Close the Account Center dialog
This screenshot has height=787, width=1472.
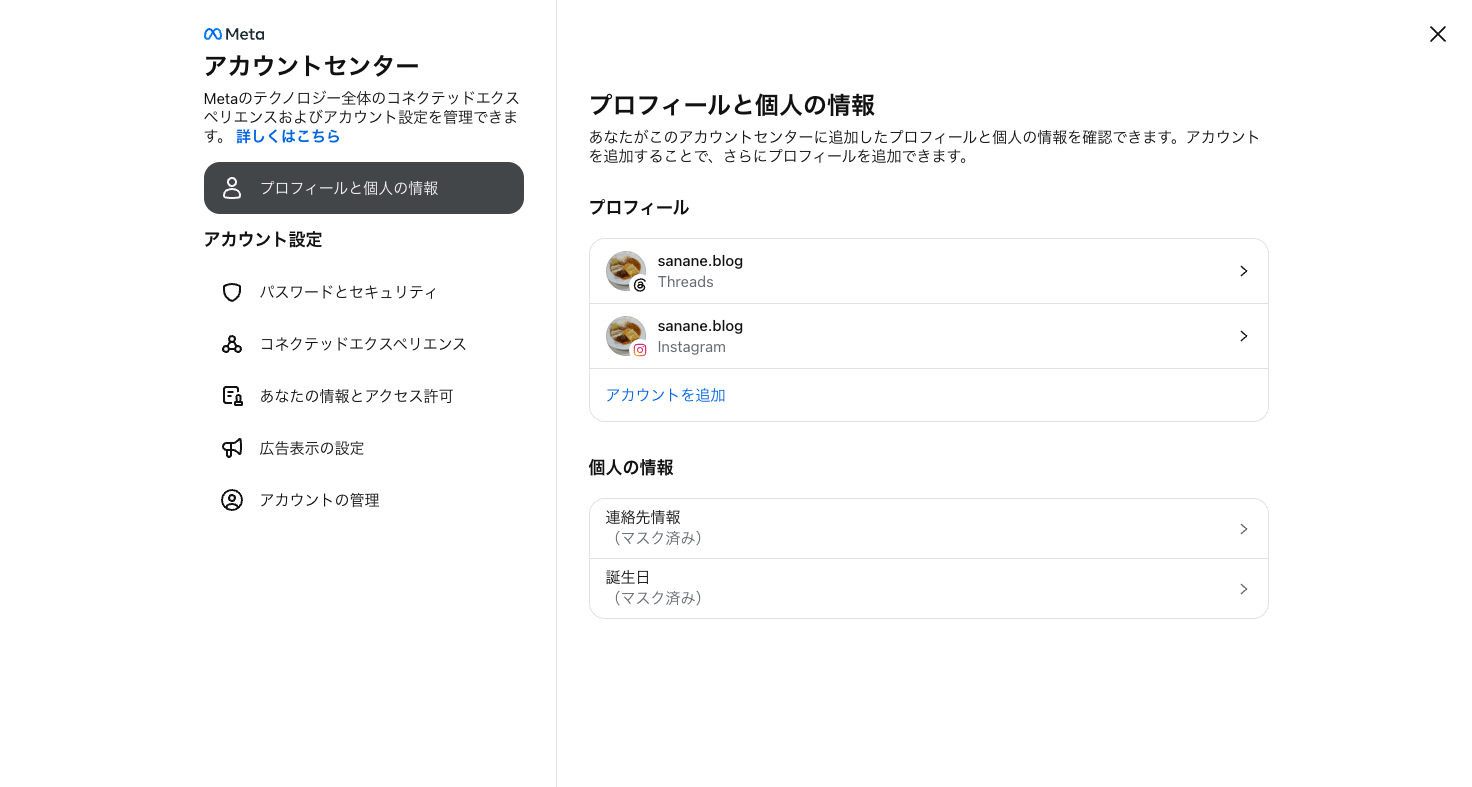point(1438,34)
